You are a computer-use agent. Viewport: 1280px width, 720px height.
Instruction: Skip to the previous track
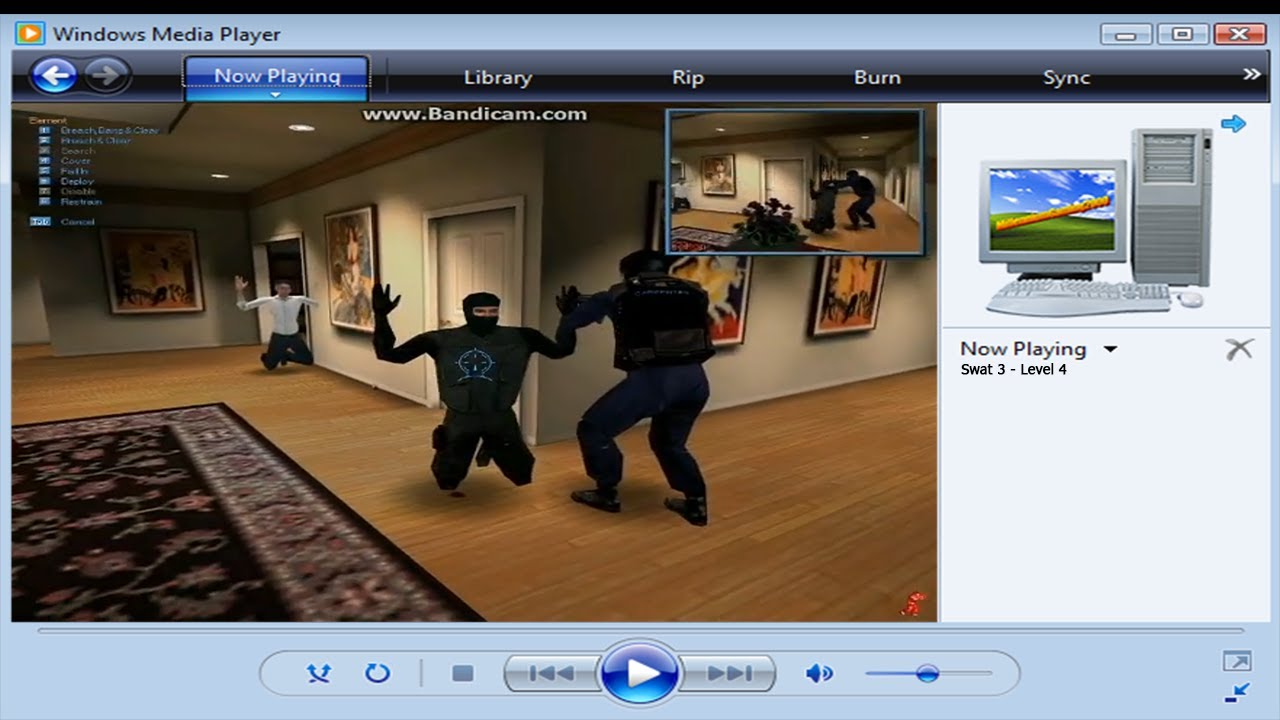click(550, 673)
